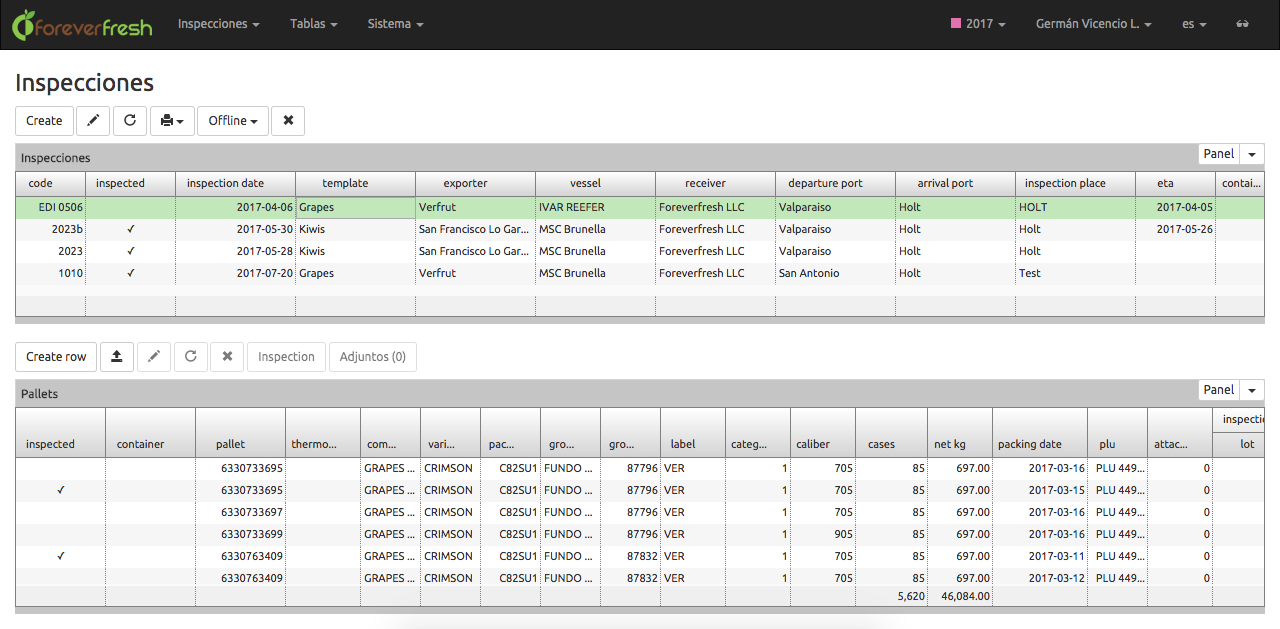Sort pallets by caliber column header
The image size is (1280, 629).
coord(822,433)
